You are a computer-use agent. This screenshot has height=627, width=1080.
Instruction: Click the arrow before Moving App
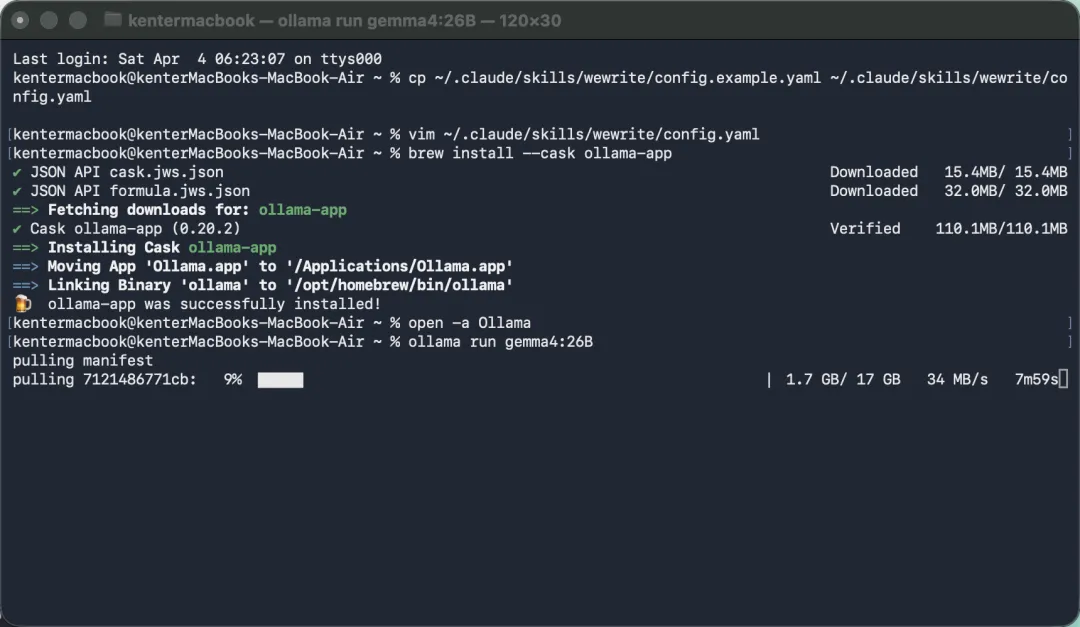25,267
